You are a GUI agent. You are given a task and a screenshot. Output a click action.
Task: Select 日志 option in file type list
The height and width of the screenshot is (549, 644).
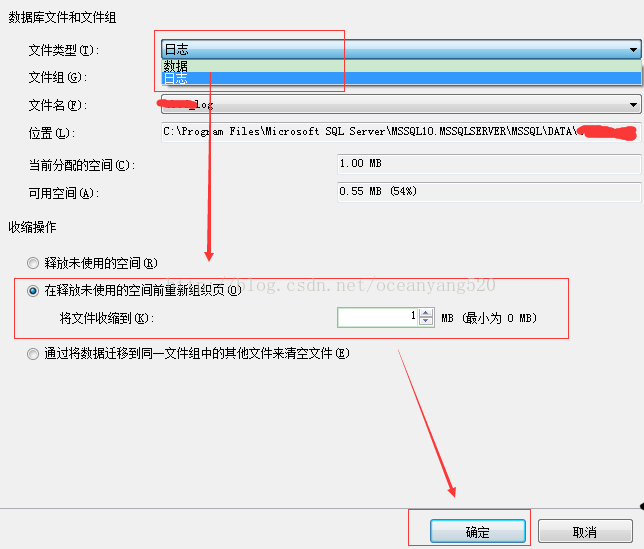pos(401,78)
